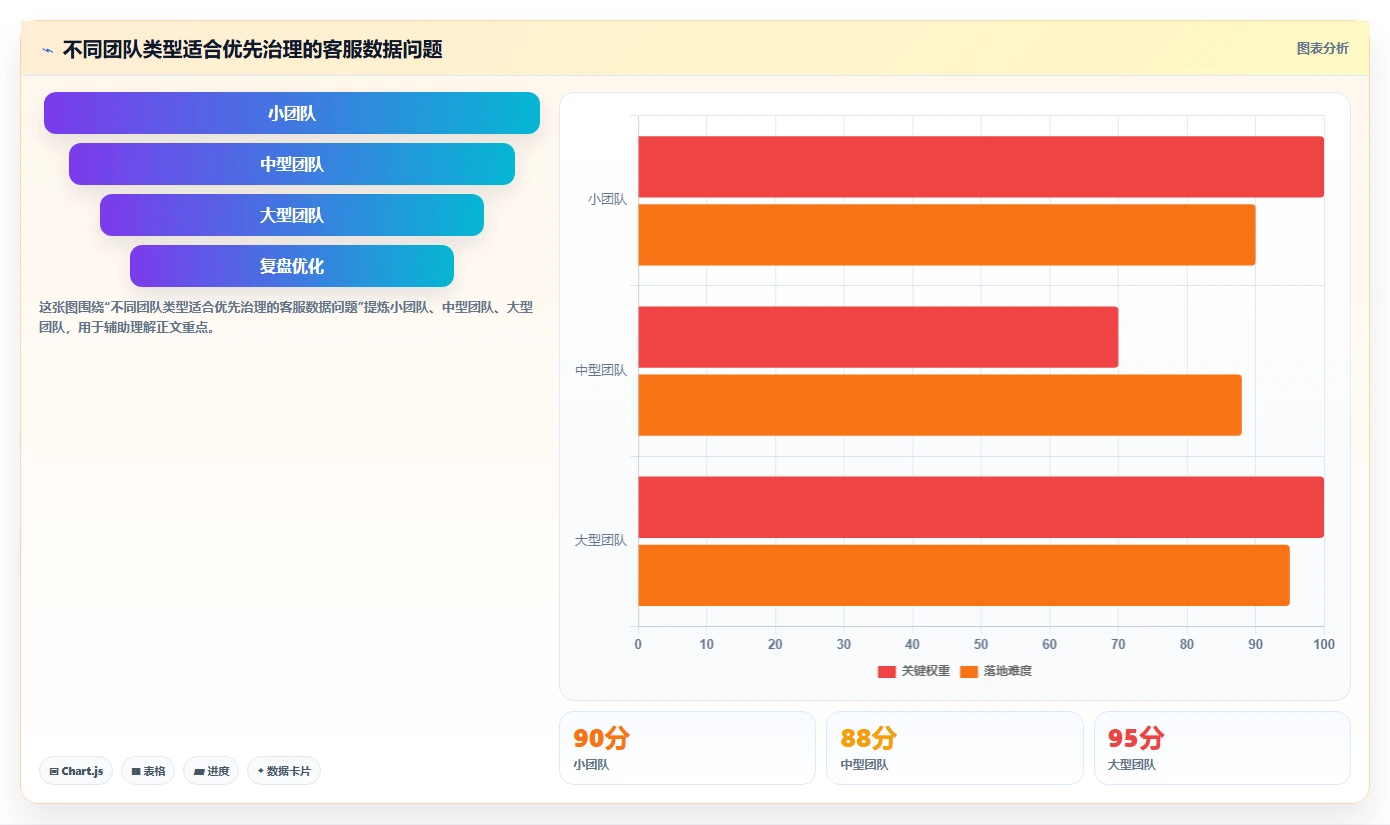
Task: Click the 数据卡片 tag chip
Action: tap(284, 771)
